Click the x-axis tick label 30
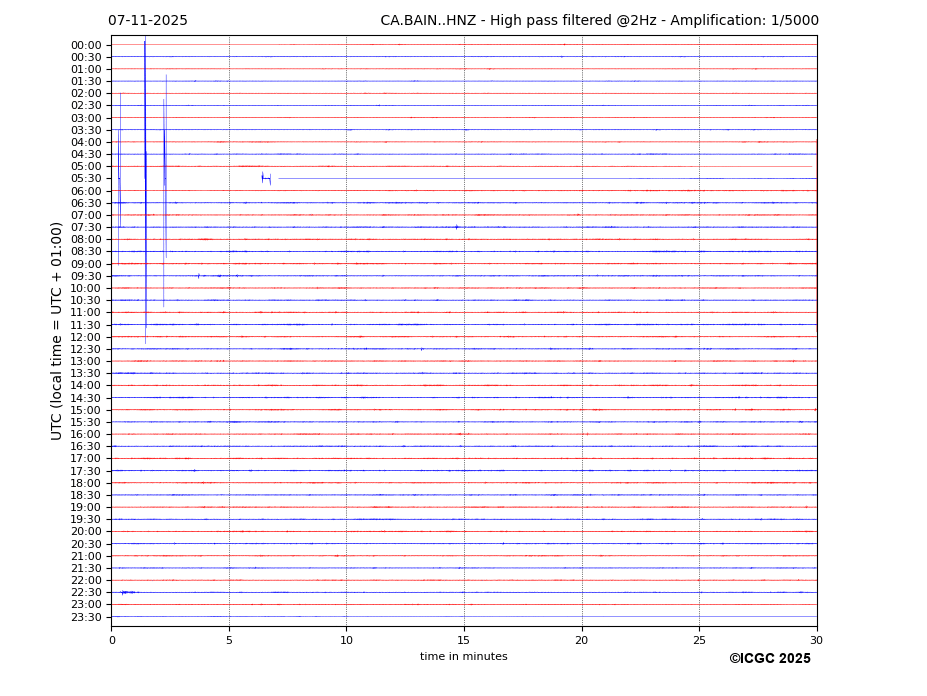927x696 pixels. (x=816, y=640)
